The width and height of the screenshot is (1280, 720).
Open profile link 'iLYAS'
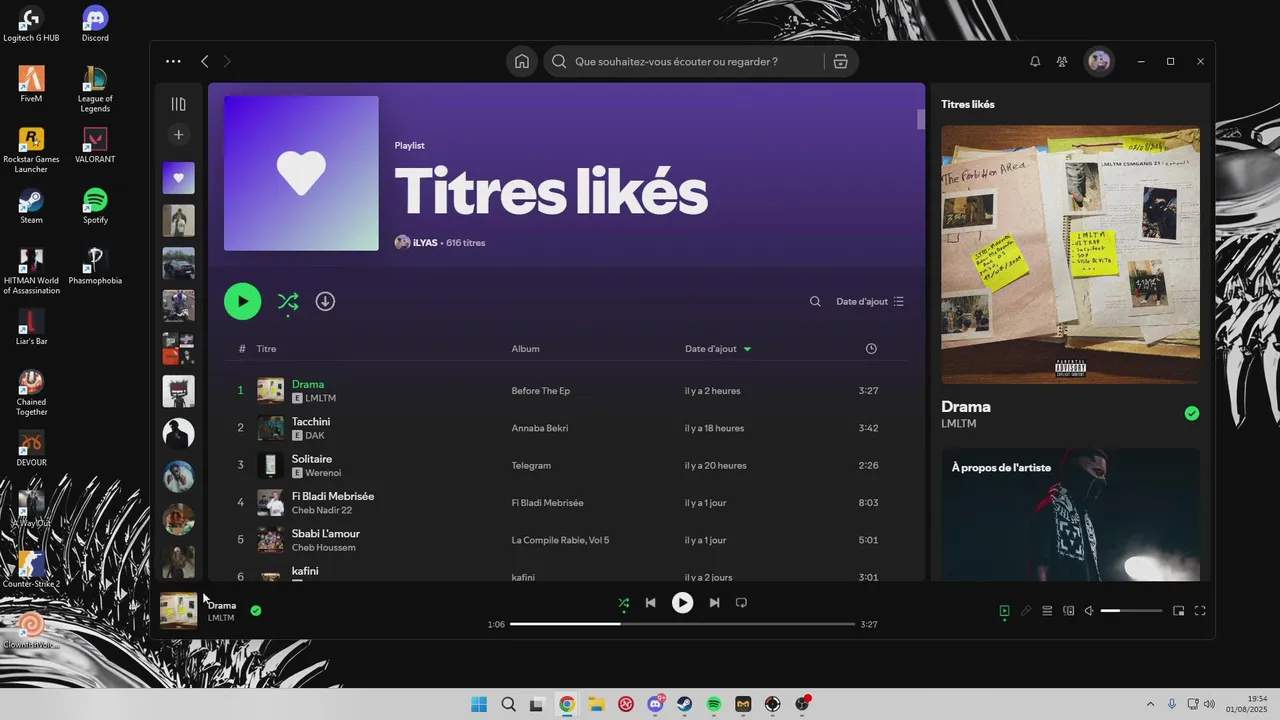[x=425, y=243]
